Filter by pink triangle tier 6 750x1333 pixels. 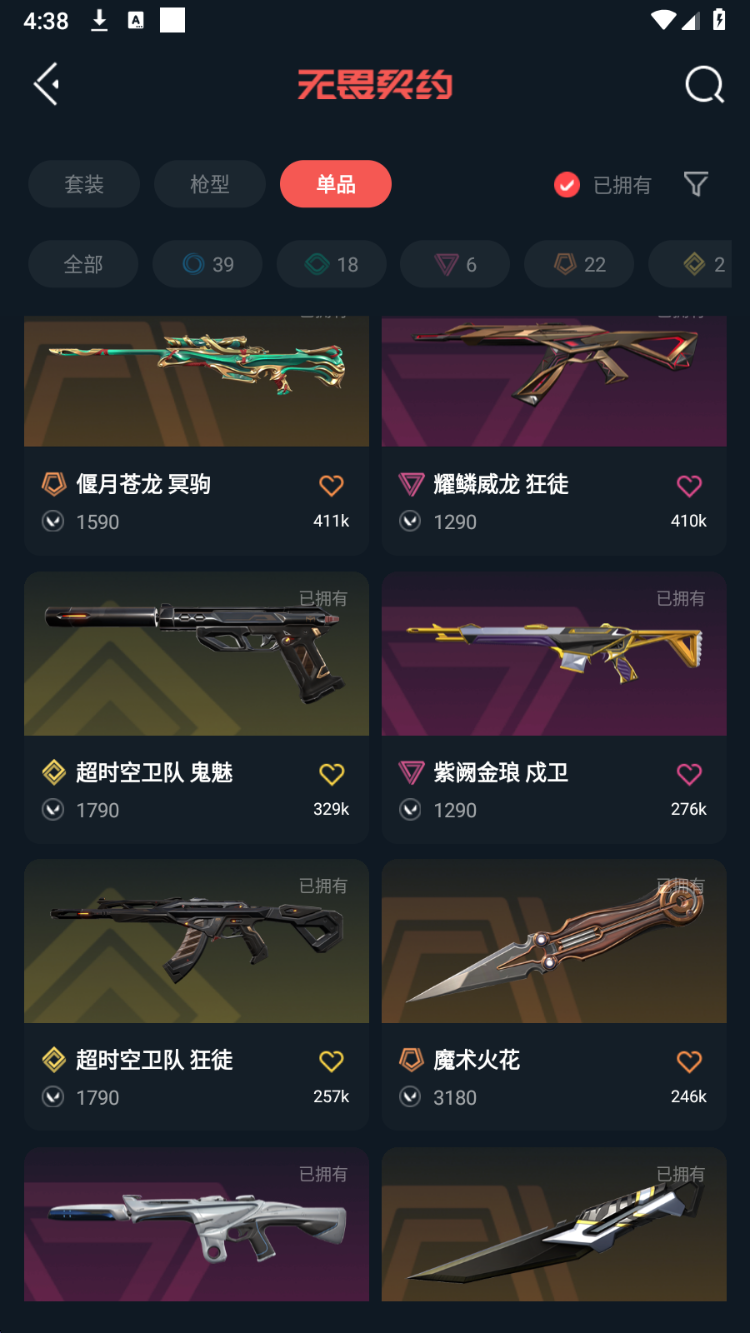point(455,264)
